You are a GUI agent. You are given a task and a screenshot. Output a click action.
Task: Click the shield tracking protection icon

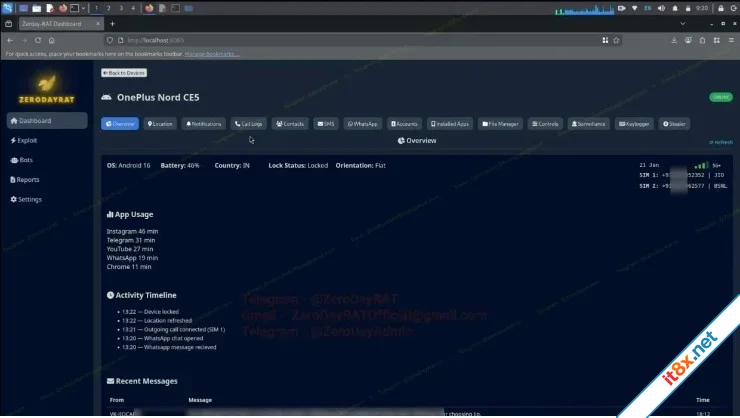coord(109,40)
